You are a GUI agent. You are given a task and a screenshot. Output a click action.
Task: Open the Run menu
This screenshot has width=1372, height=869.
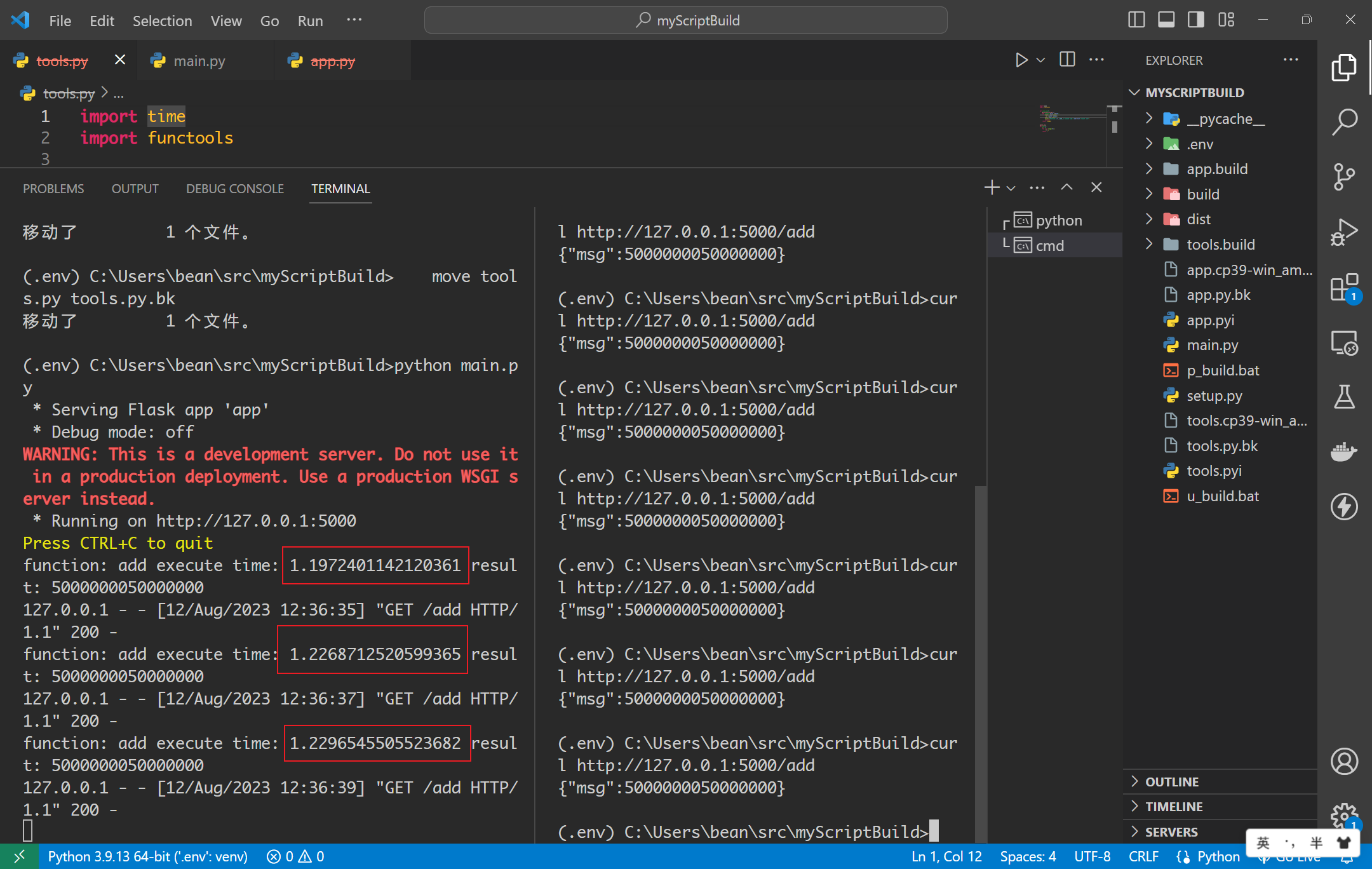310,20
